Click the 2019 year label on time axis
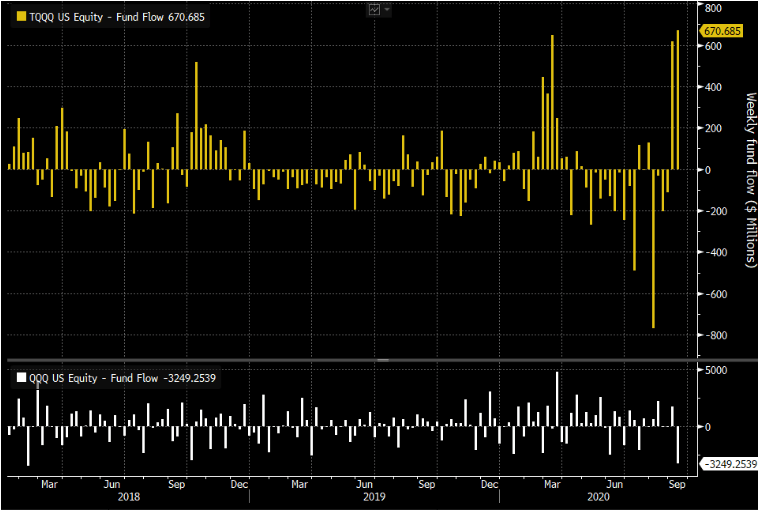 pos(374,497)
